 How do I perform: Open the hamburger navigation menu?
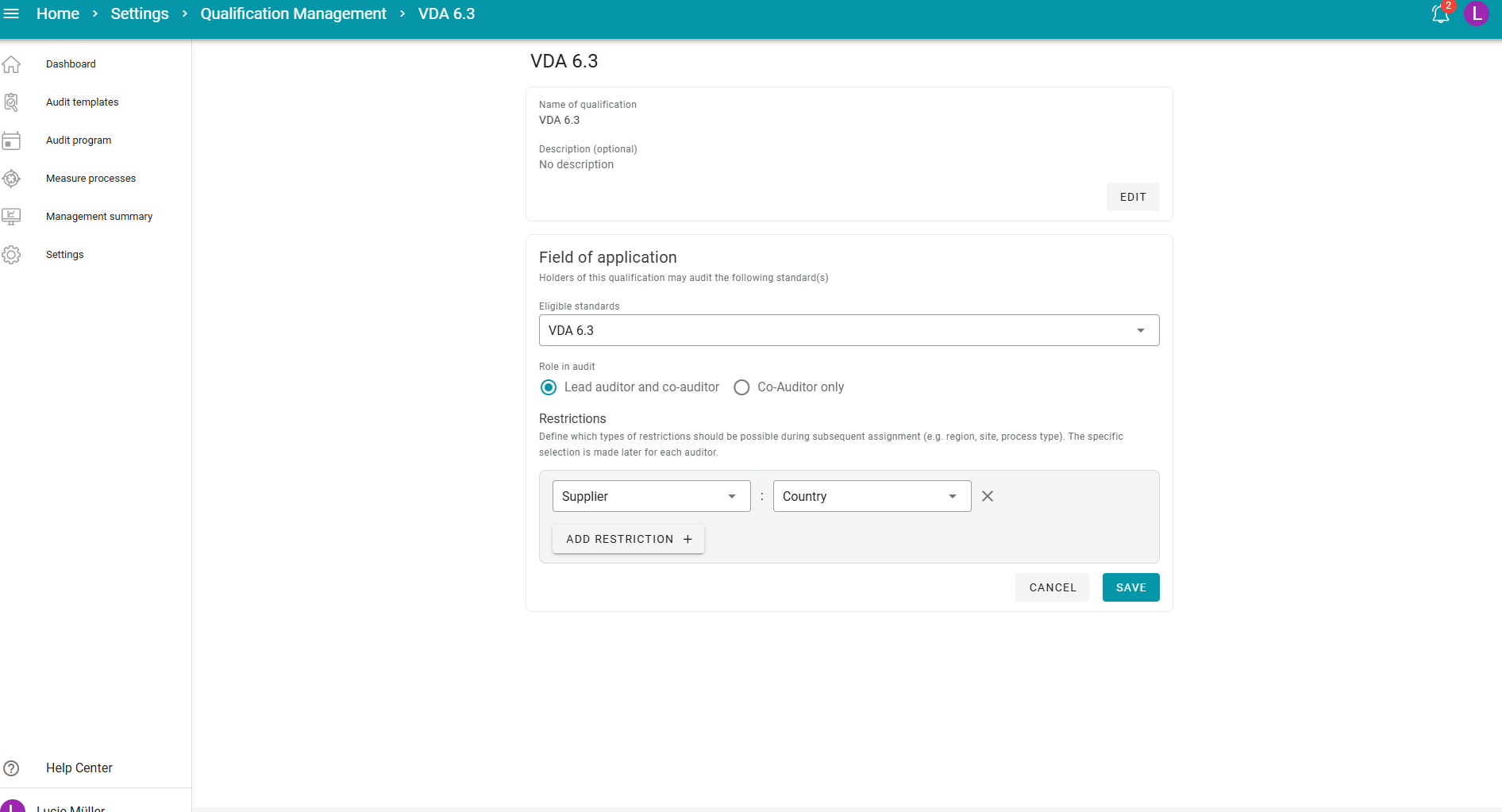pos(12,13)
